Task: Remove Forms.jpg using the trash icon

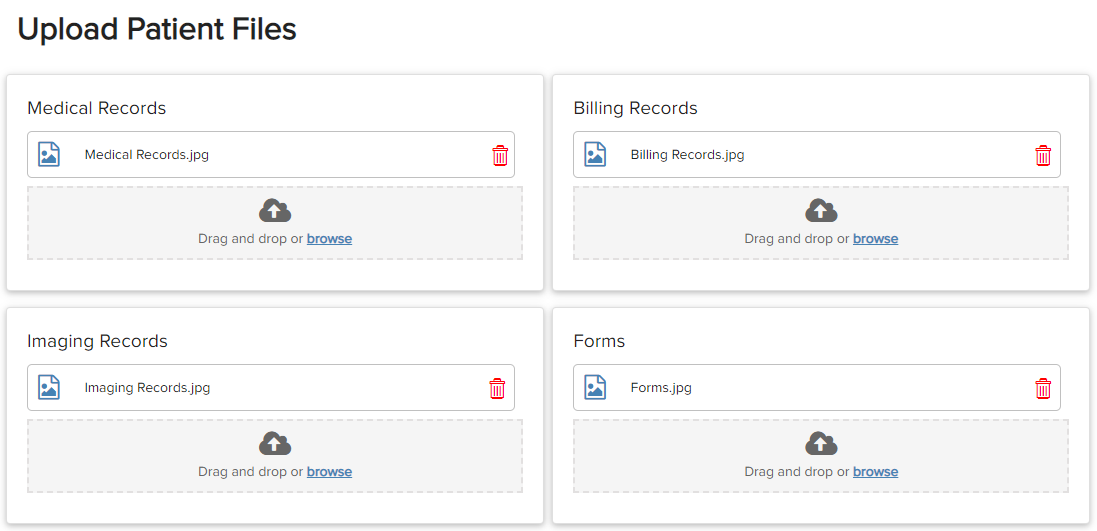Action: coord(1043,388)
